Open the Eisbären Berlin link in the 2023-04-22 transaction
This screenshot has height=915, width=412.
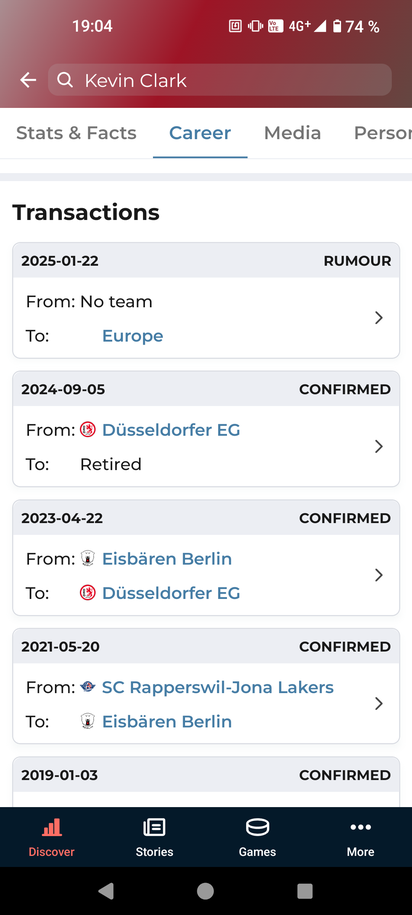(167, 559)
